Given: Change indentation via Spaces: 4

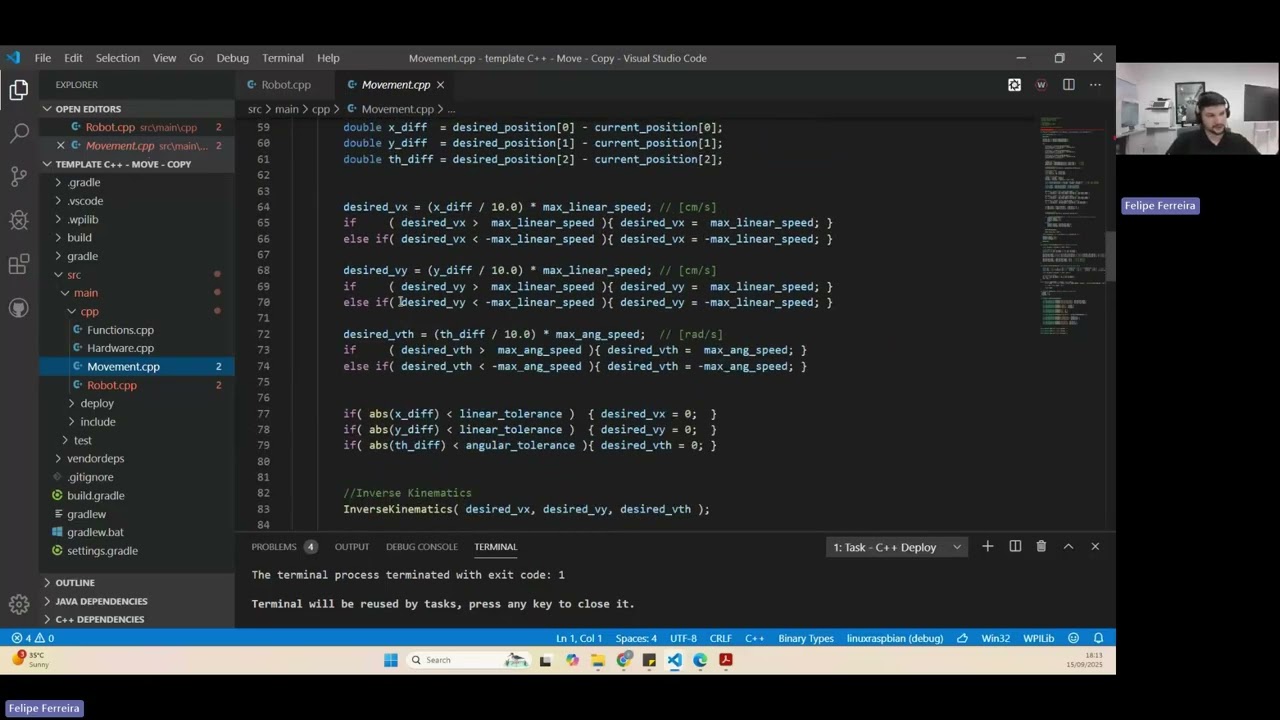Looking at the screenshot, I should tap(636, 638).
